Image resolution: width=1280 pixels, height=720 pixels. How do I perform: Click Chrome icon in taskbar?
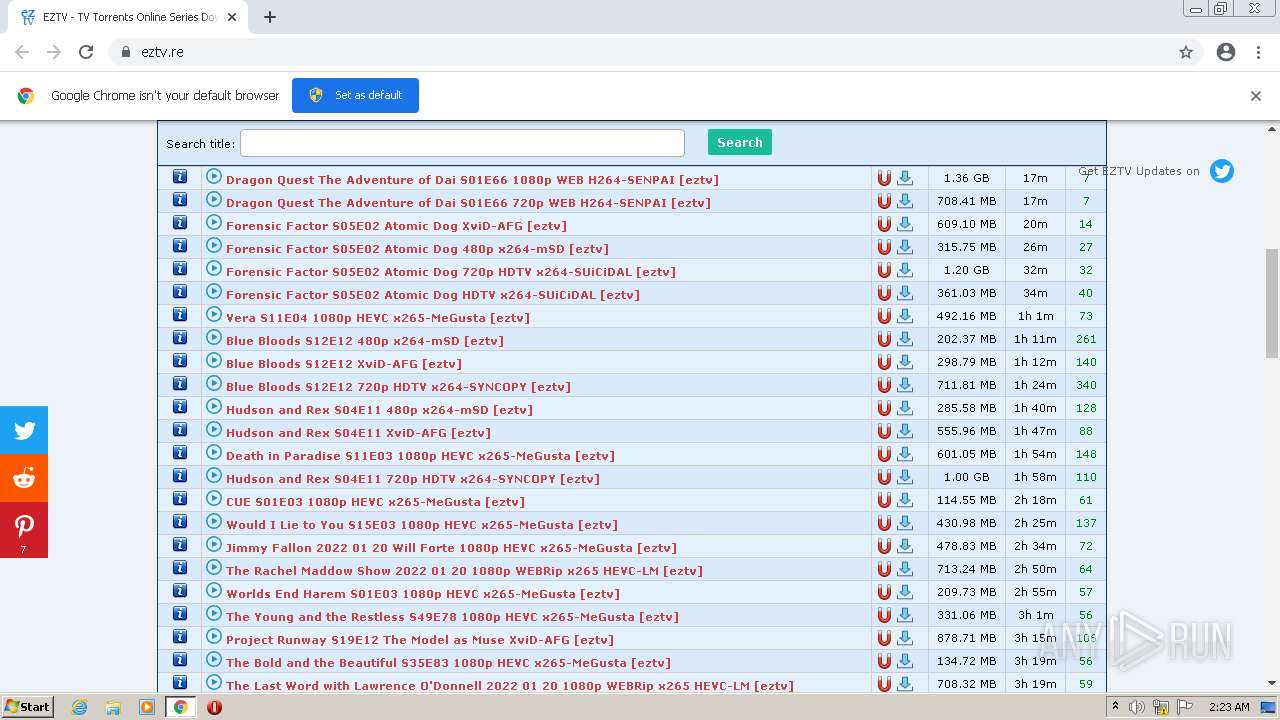coord(181,707)
